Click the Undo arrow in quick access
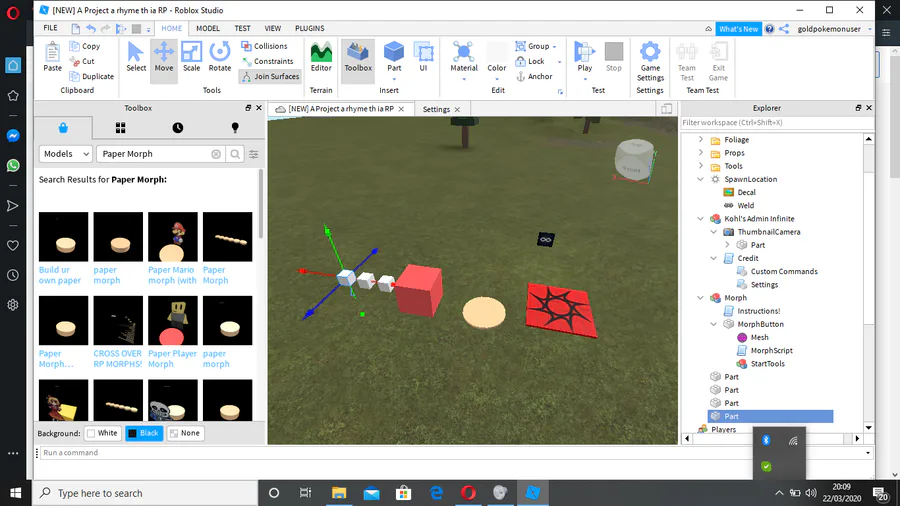900x506 pixels. 91,28
